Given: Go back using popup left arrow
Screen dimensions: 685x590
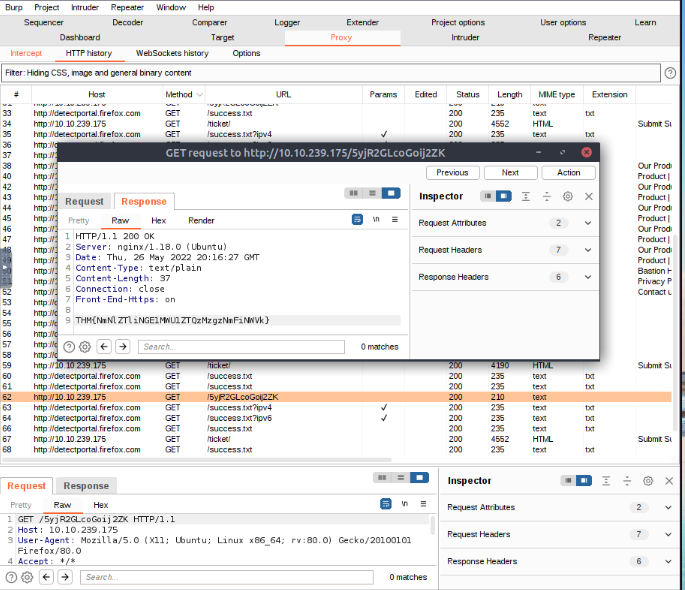Looking at the screenshot, I should pos(103,347).
